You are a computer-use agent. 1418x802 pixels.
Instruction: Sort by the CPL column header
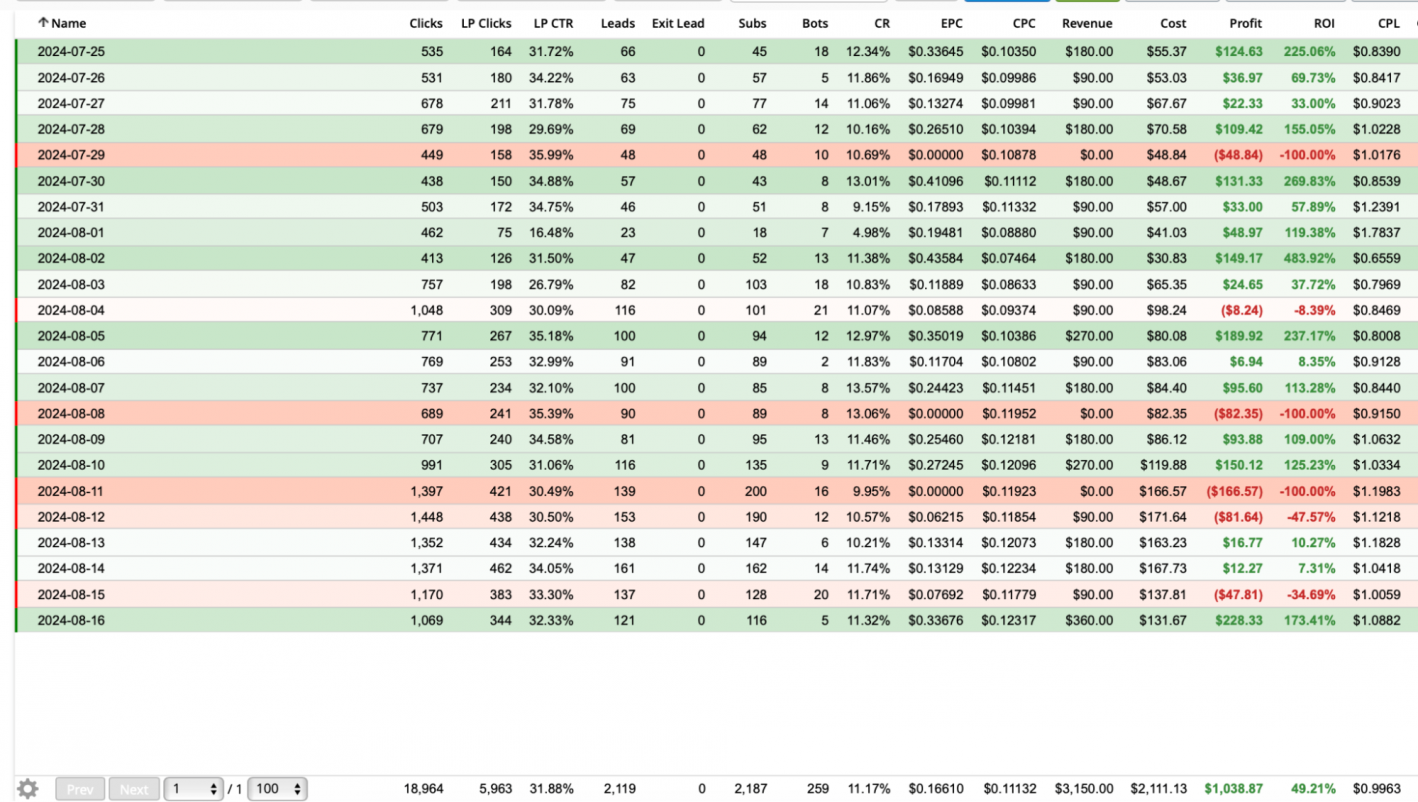coord(1388,23)
